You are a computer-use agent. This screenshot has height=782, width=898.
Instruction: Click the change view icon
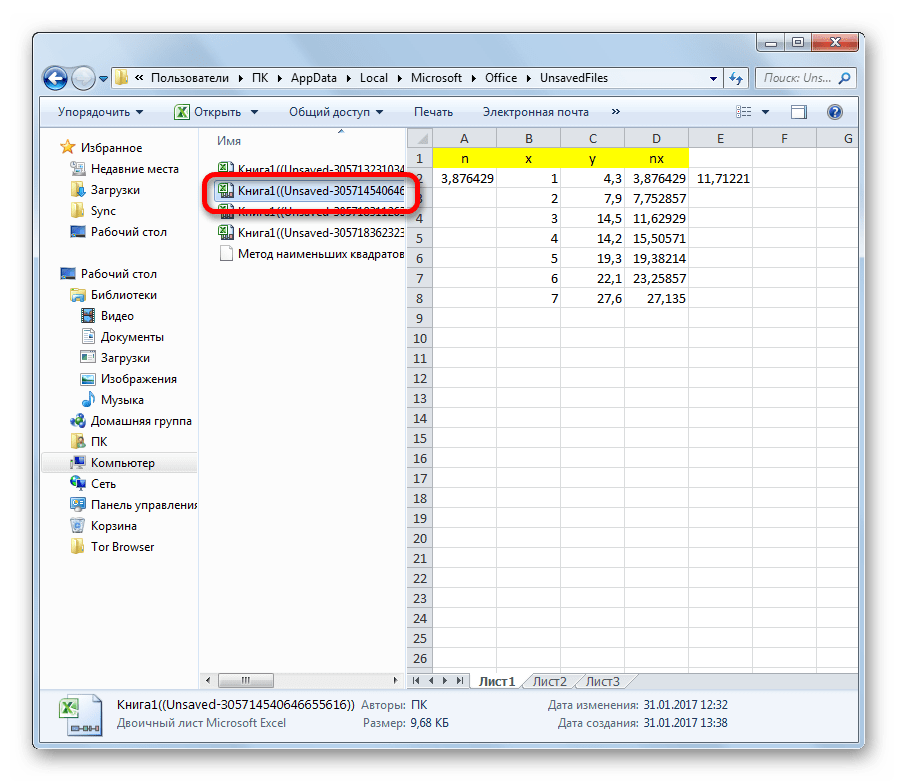[743, 112]
